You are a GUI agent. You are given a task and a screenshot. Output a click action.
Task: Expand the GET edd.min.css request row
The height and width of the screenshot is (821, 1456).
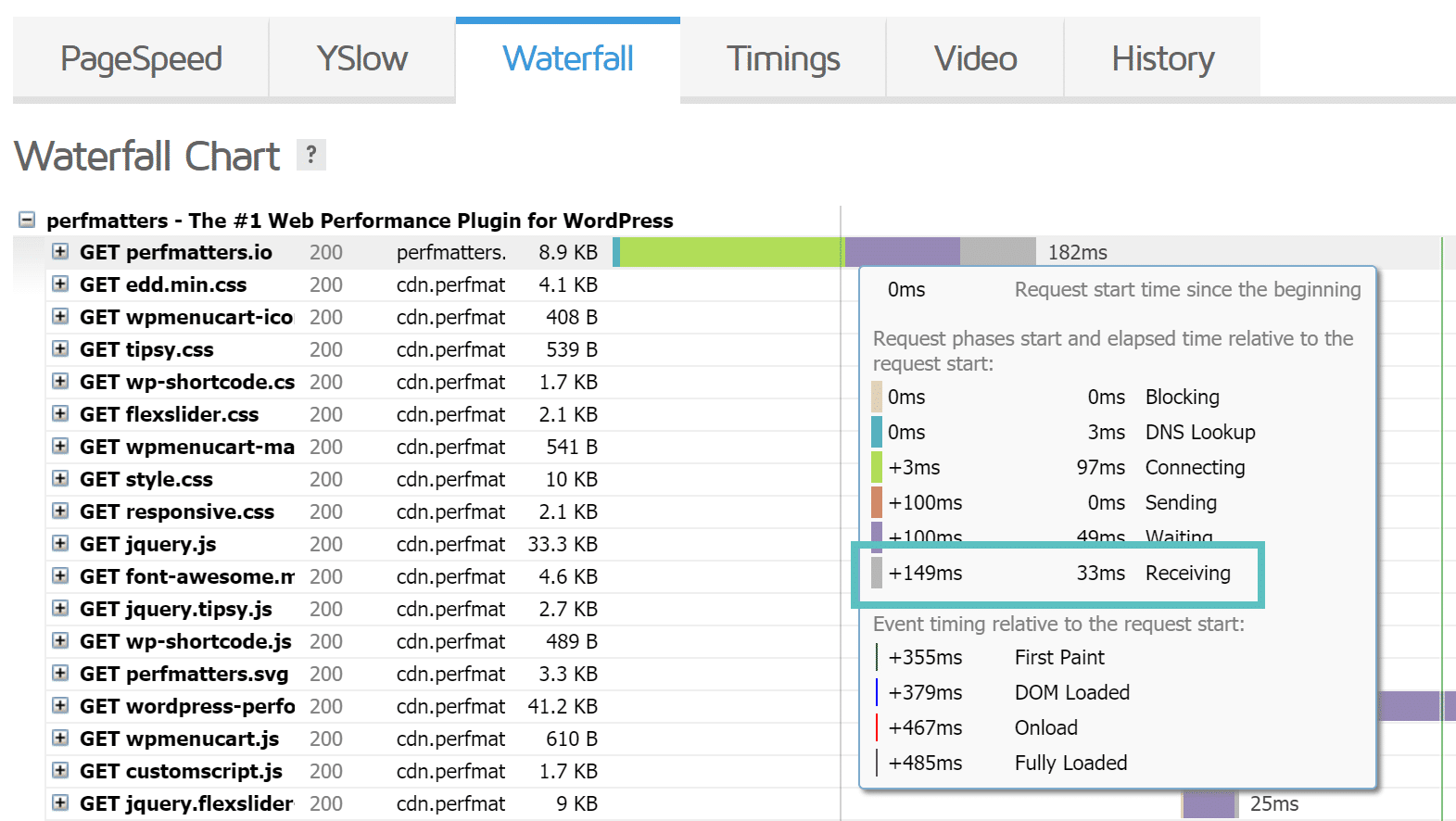[x=60, y=284]
